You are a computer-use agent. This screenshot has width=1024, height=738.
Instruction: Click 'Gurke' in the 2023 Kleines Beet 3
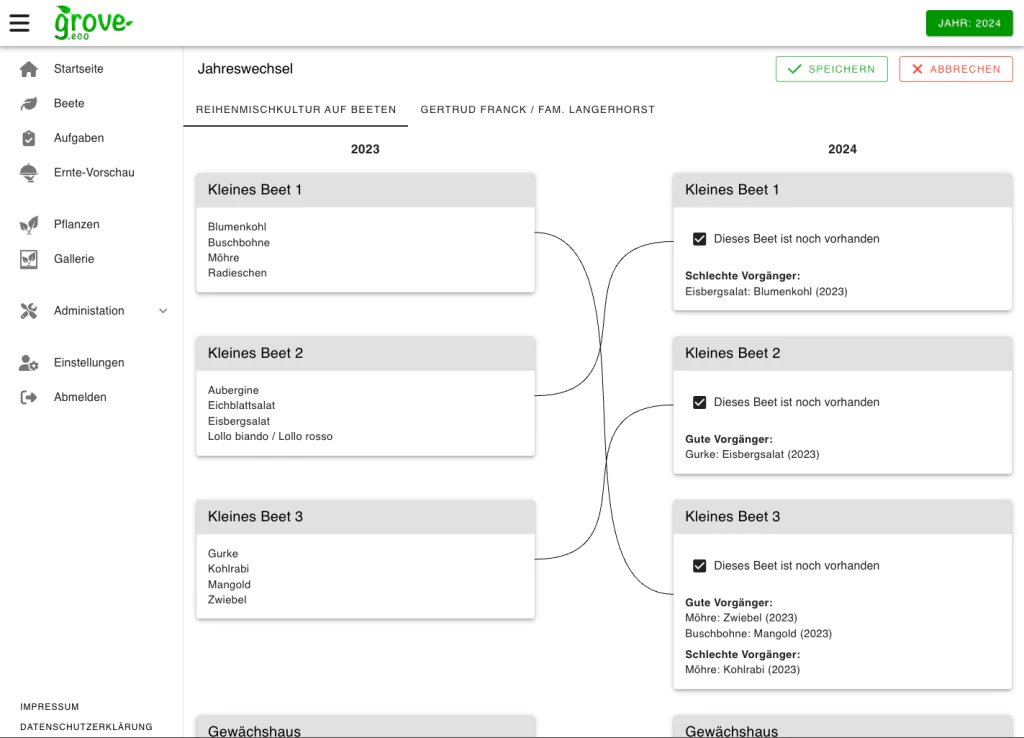tap(223, 553)
